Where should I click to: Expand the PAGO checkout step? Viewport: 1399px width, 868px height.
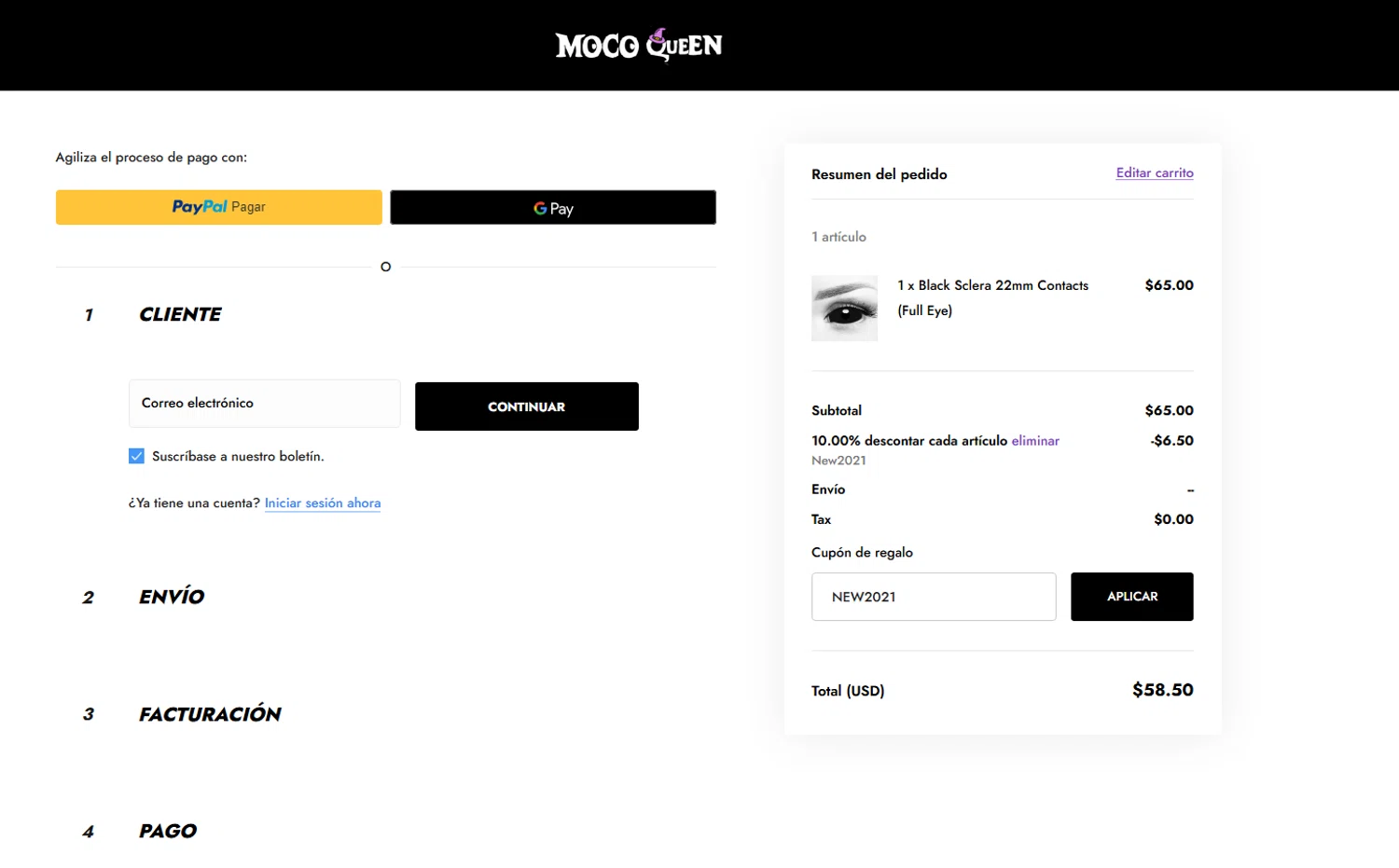click(x=168, y=832)
